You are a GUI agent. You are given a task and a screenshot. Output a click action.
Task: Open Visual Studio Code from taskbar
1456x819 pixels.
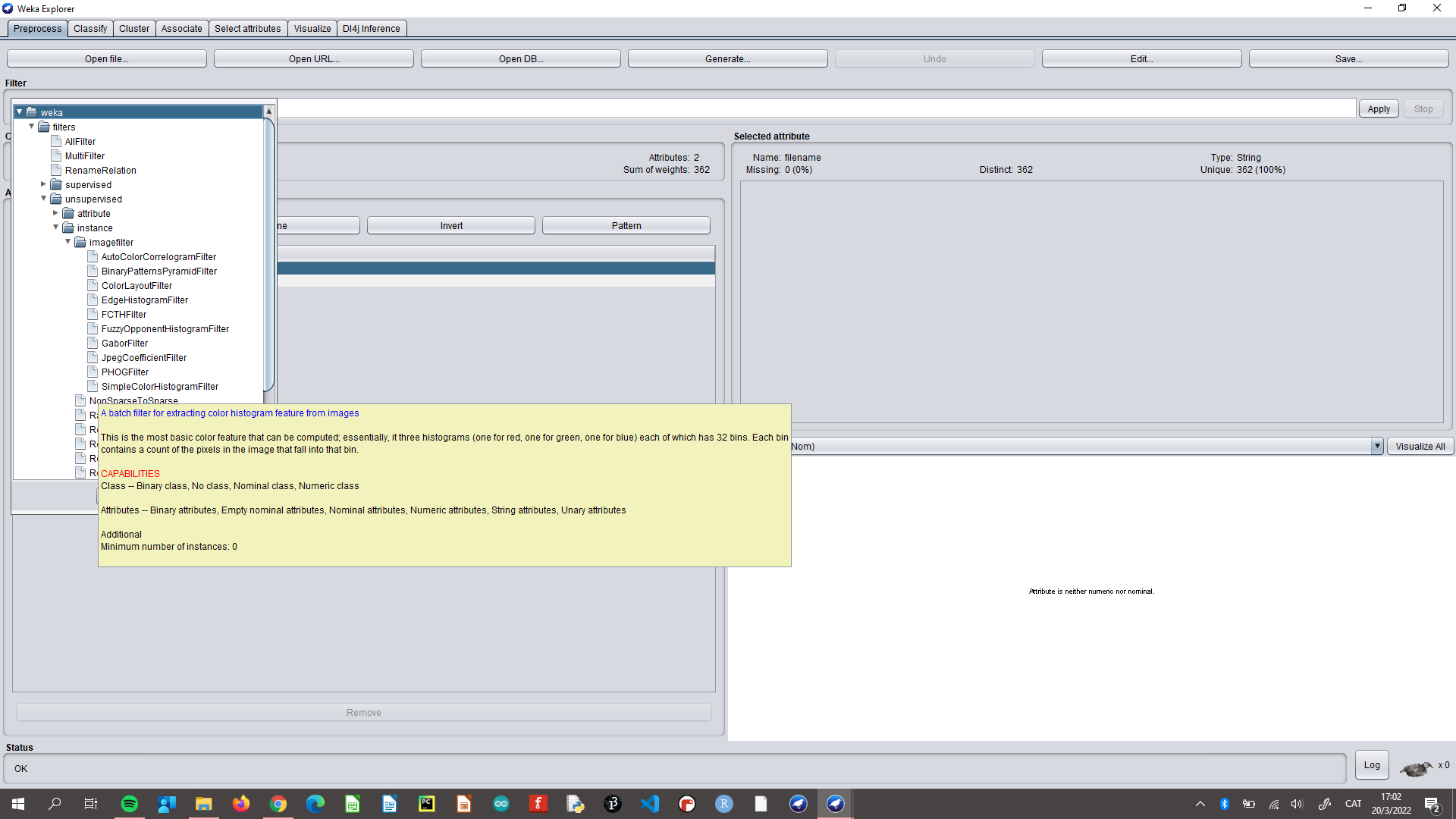[x=650, y=804]
